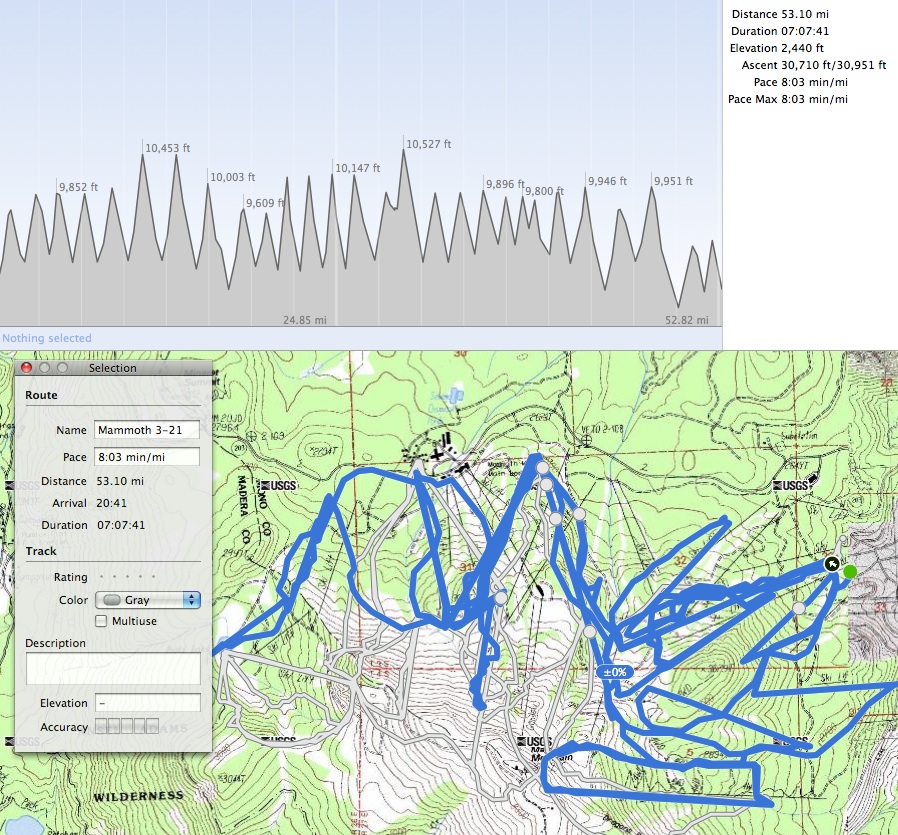Click the Name field containing Mammoth 3-21
Screen dimensions: 898x835
[x=147, y=430]
